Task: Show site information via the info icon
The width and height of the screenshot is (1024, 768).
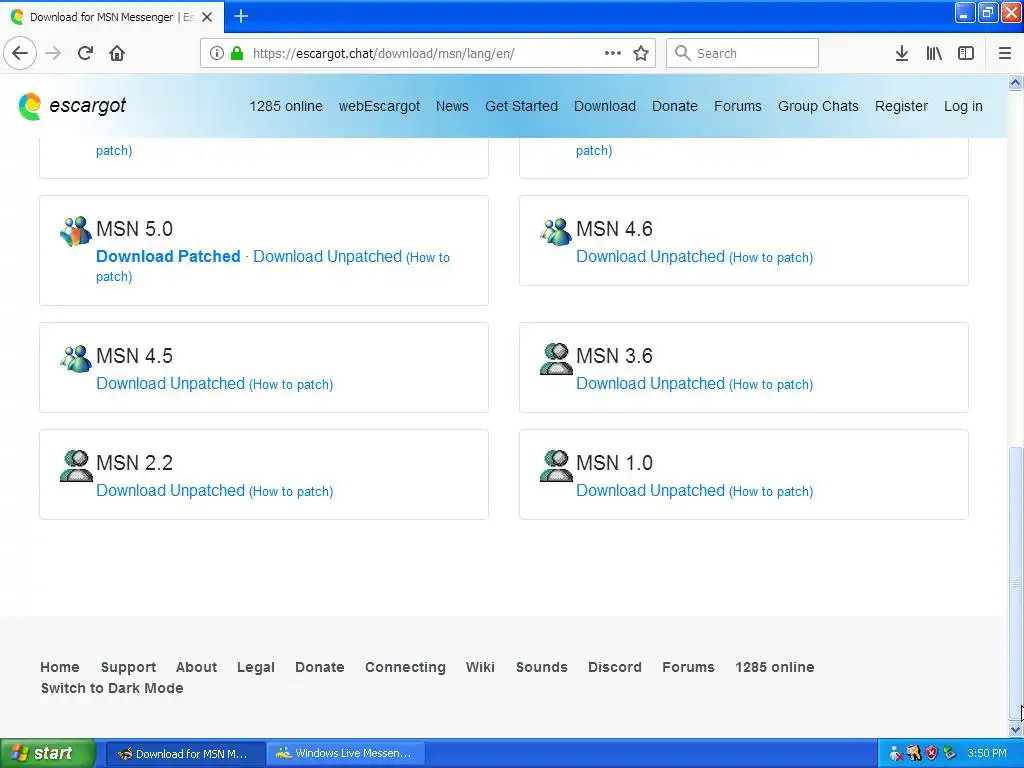Action: 217,53
